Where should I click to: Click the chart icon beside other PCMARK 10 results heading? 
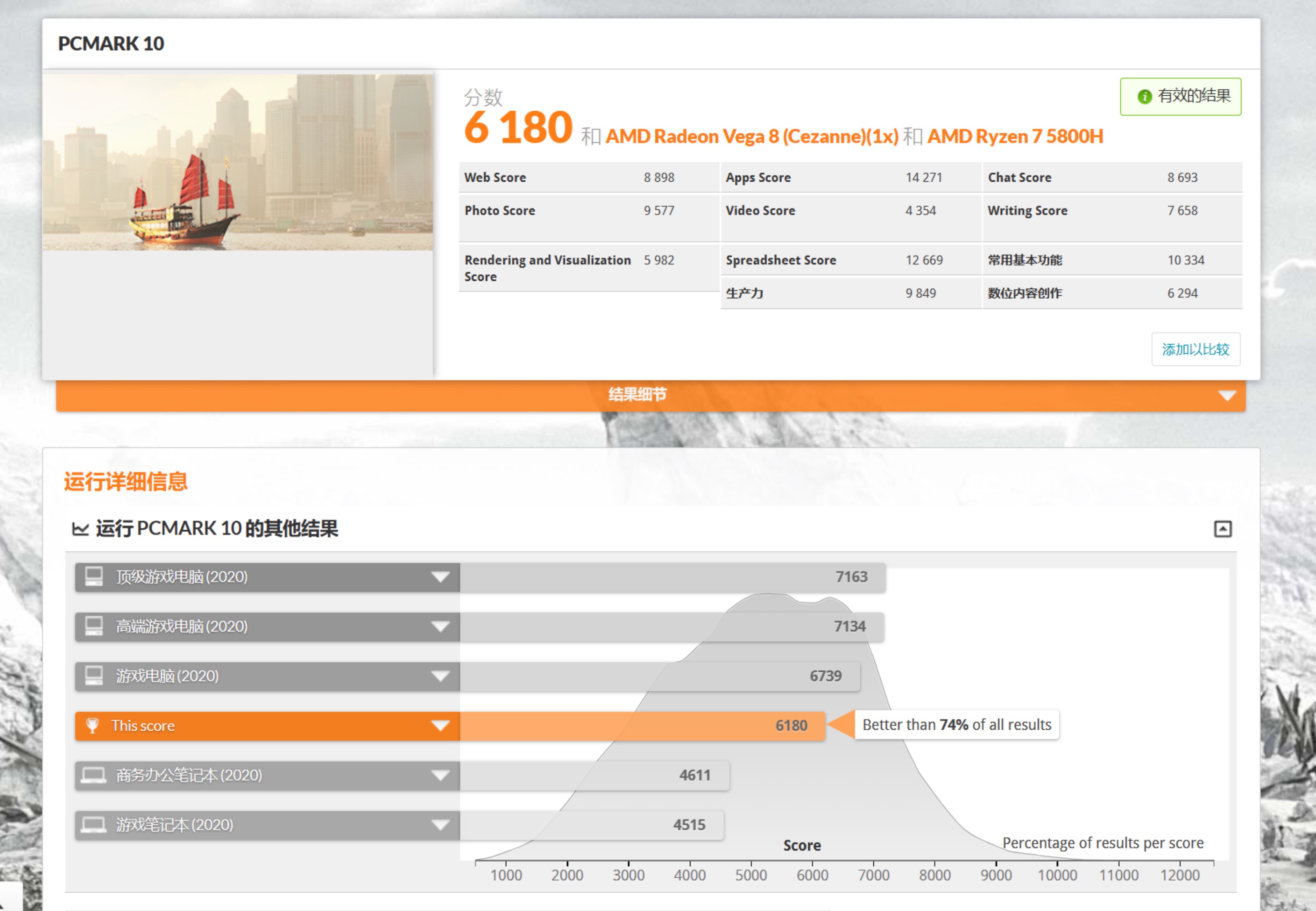tap(80, 529)
